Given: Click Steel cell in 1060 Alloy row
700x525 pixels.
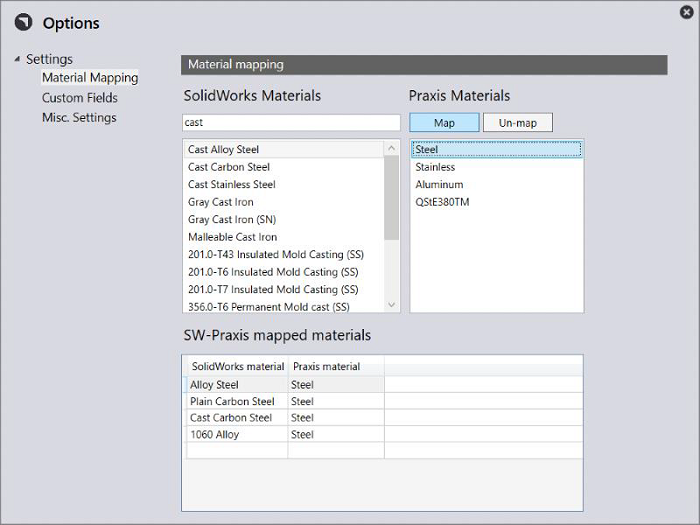Looking at the screenshot, I should point(336,434).
